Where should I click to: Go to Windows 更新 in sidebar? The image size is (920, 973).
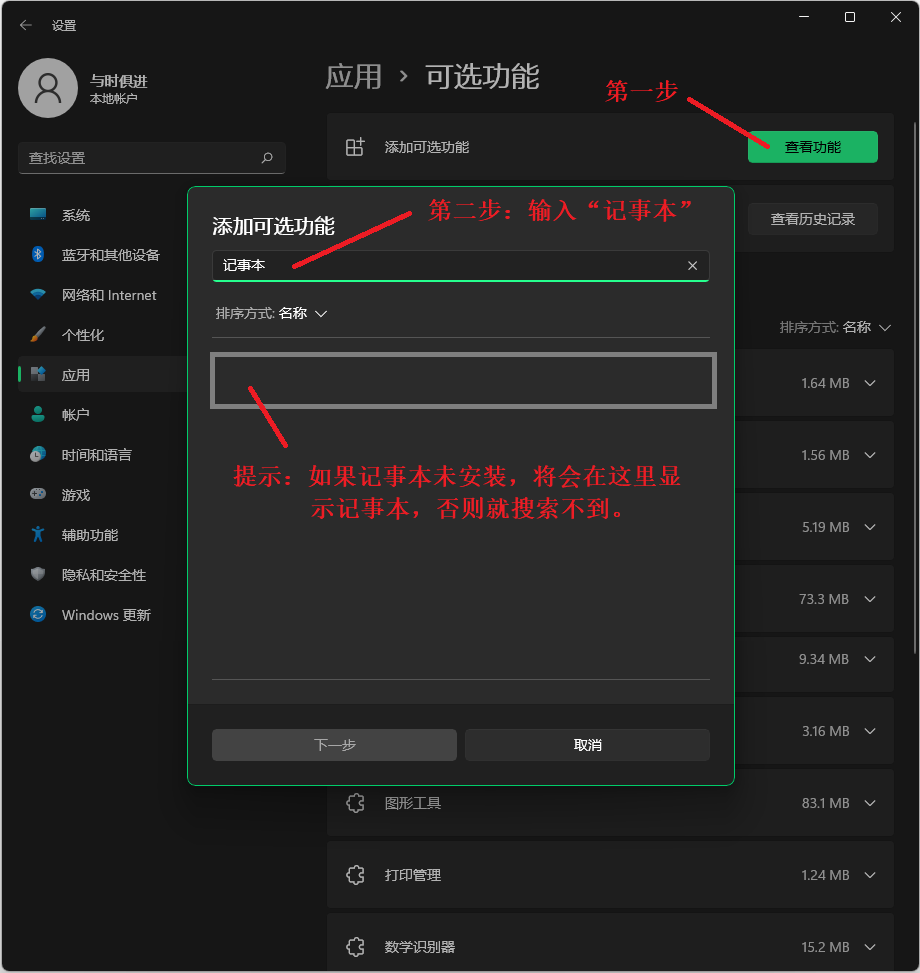click(x=106, y=615)
